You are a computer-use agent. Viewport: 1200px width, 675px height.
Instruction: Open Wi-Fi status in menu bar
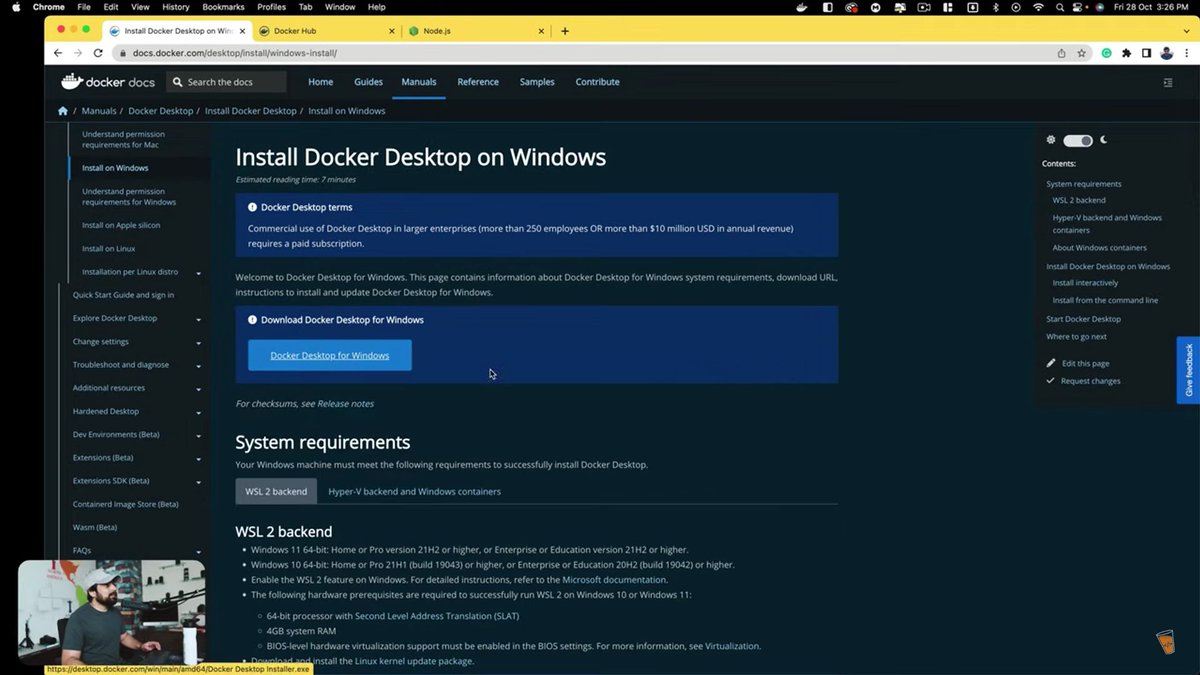(x=1038, y=7)
